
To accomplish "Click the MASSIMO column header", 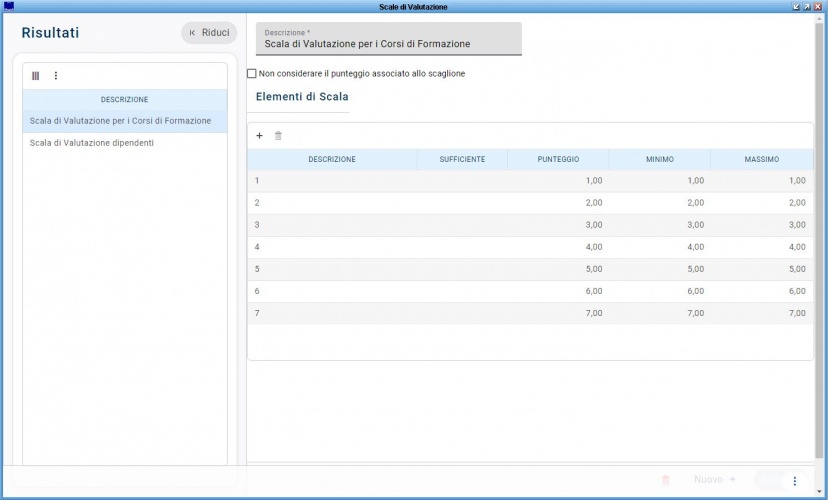I will click(x=761, y=160).
